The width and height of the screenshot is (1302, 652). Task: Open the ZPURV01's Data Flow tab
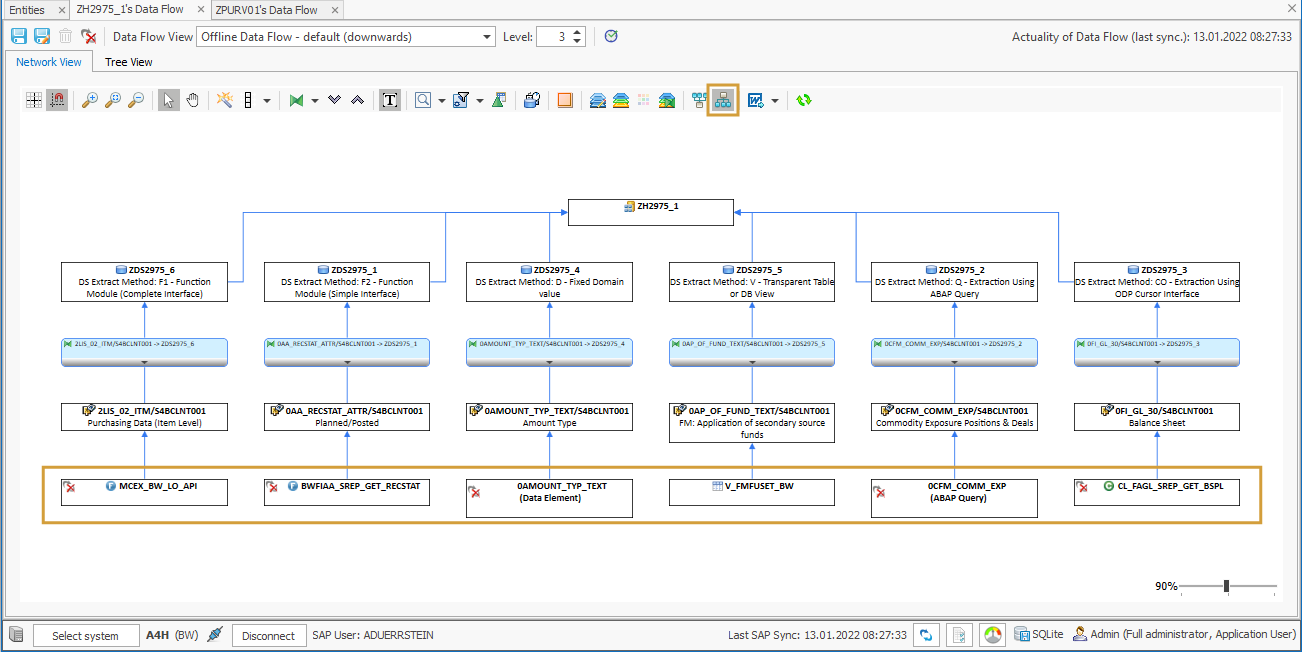coord(266,10)
